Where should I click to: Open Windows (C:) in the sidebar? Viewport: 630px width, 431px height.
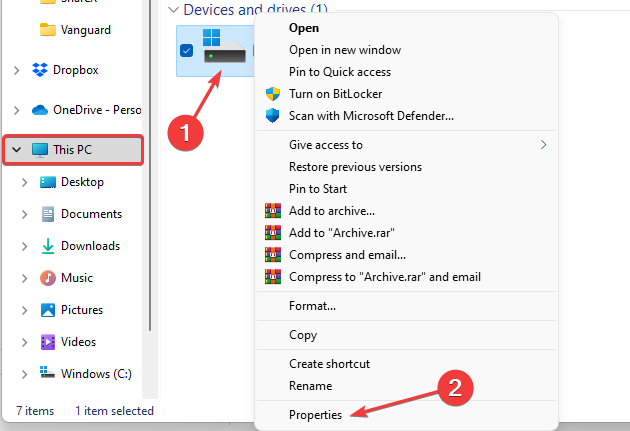(x=95, y=373)
